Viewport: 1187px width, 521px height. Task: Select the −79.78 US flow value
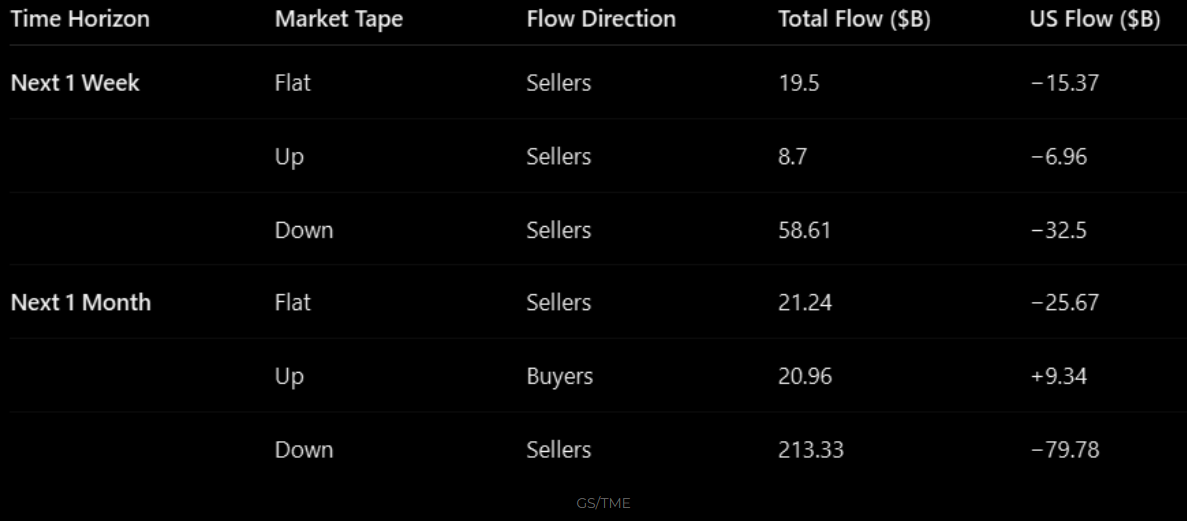click(x=1064, y=450)
